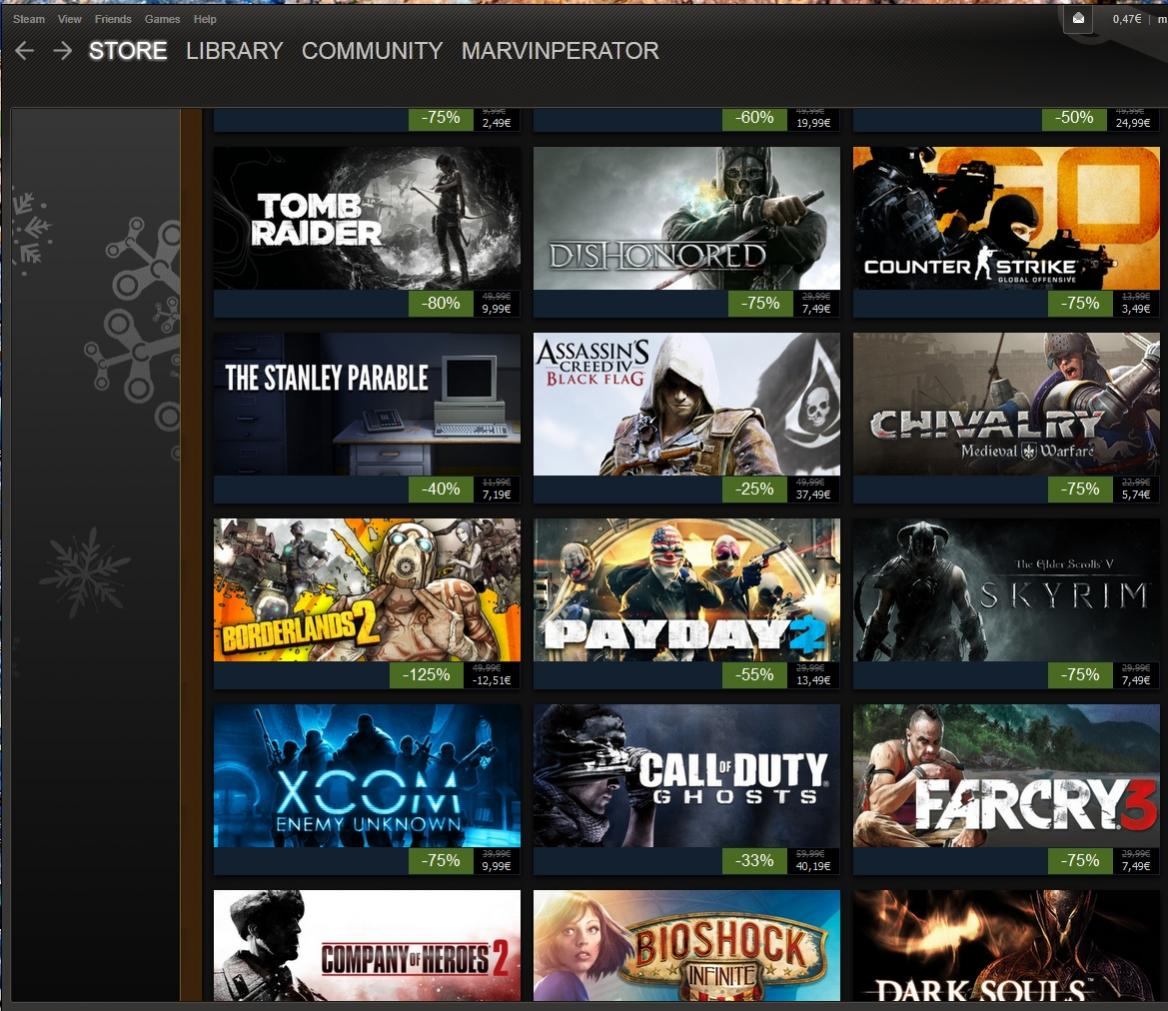The height and width of the screenshot is (1011, 1168).
Task: Click Dishonored's -75% discount badge
Action: (760, 303)
